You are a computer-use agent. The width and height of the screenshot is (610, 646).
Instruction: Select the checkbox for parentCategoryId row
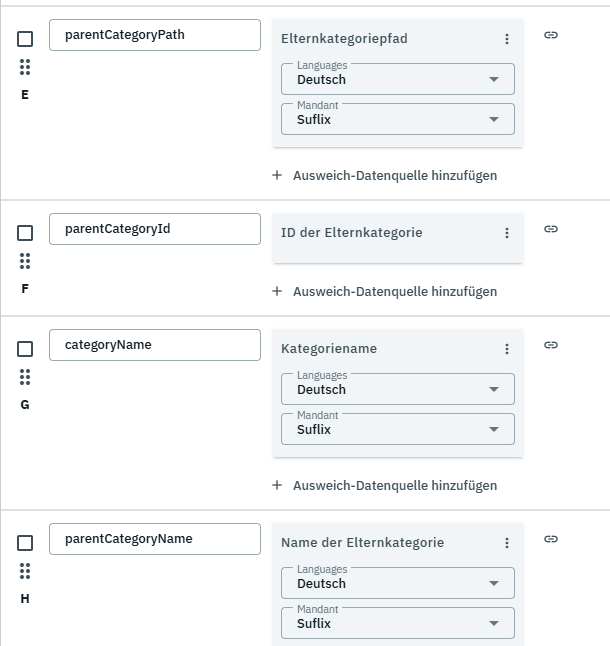point(25,233)
